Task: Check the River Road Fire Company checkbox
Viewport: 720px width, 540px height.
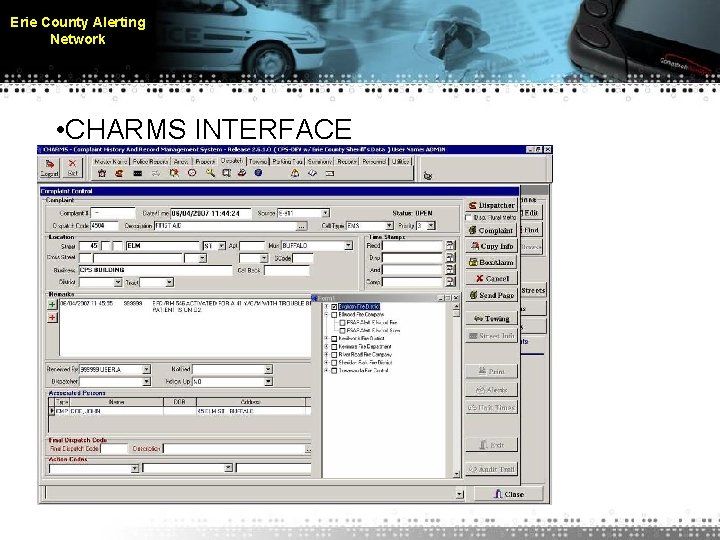Action: [334, 354]
